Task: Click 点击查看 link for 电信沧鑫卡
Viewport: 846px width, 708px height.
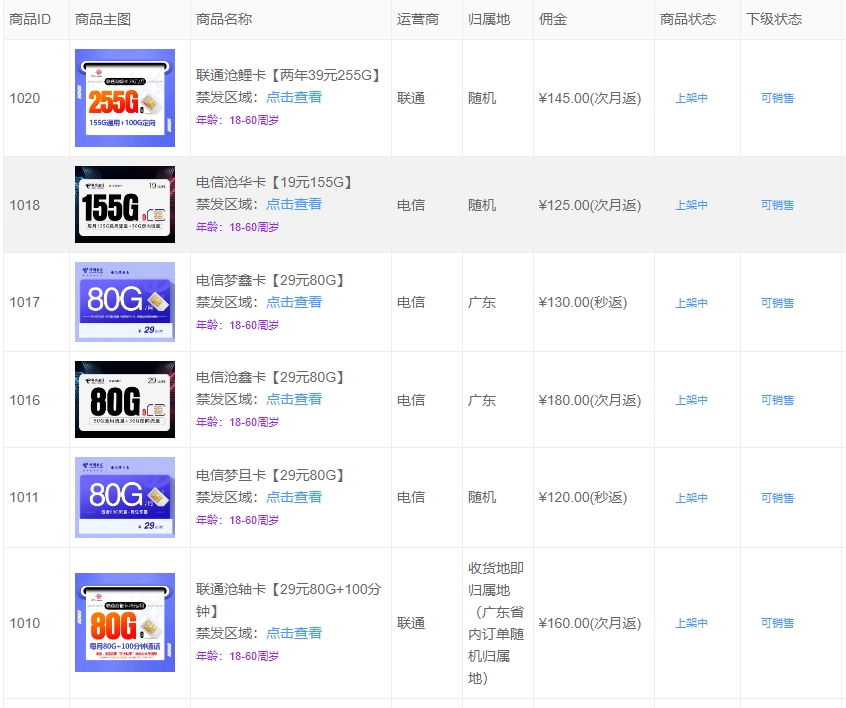Action: [294, 399]
